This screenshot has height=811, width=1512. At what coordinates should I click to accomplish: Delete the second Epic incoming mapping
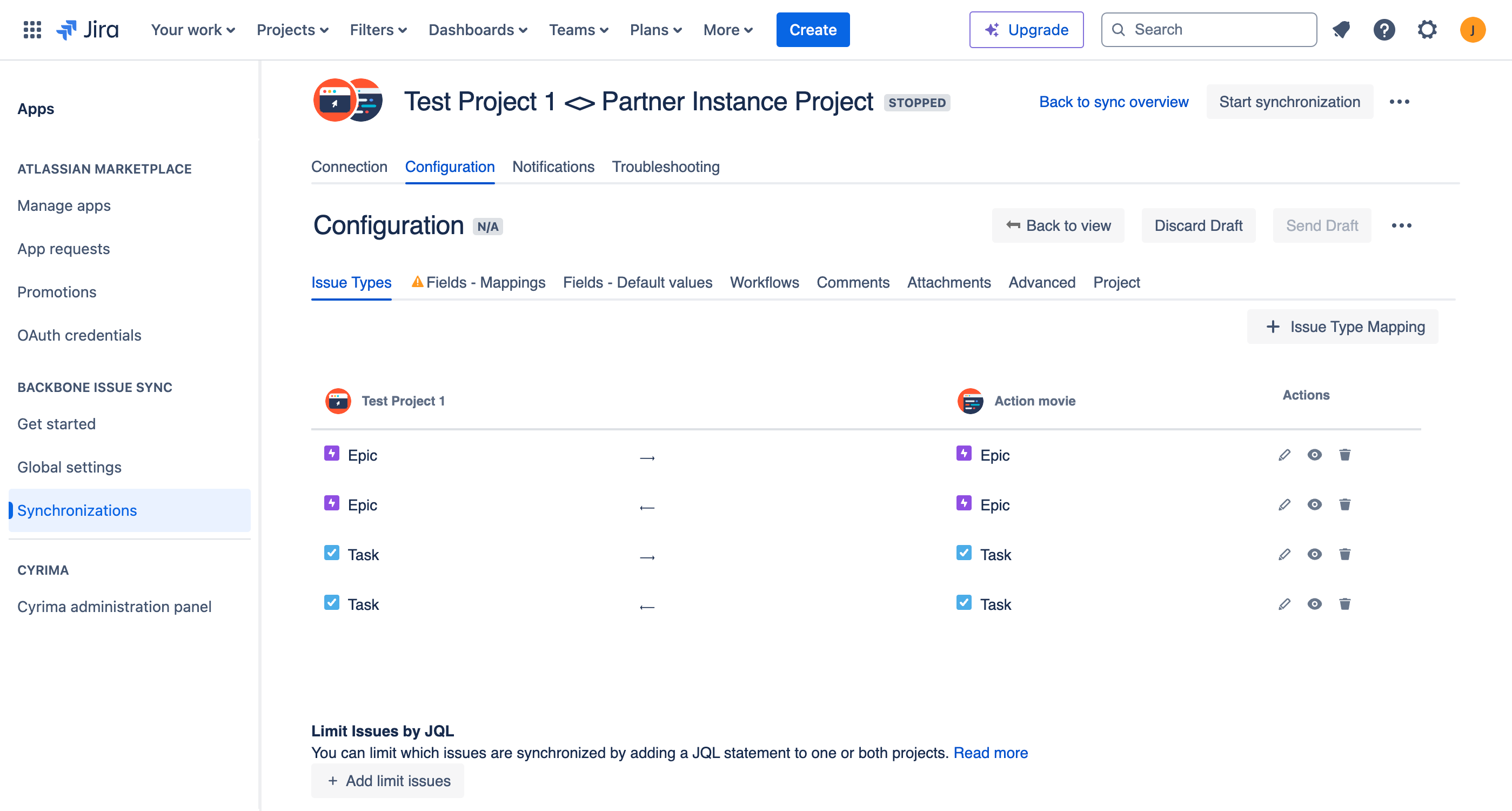click(x=1344, y=504)
